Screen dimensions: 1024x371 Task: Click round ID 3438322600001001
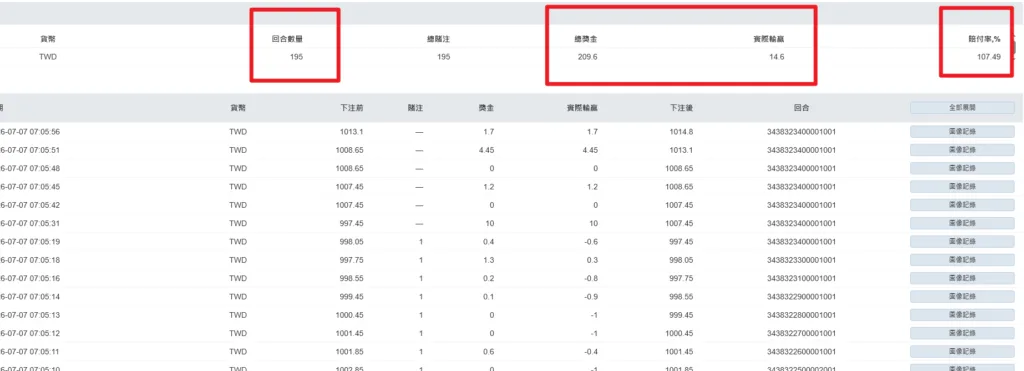[802, 351]
